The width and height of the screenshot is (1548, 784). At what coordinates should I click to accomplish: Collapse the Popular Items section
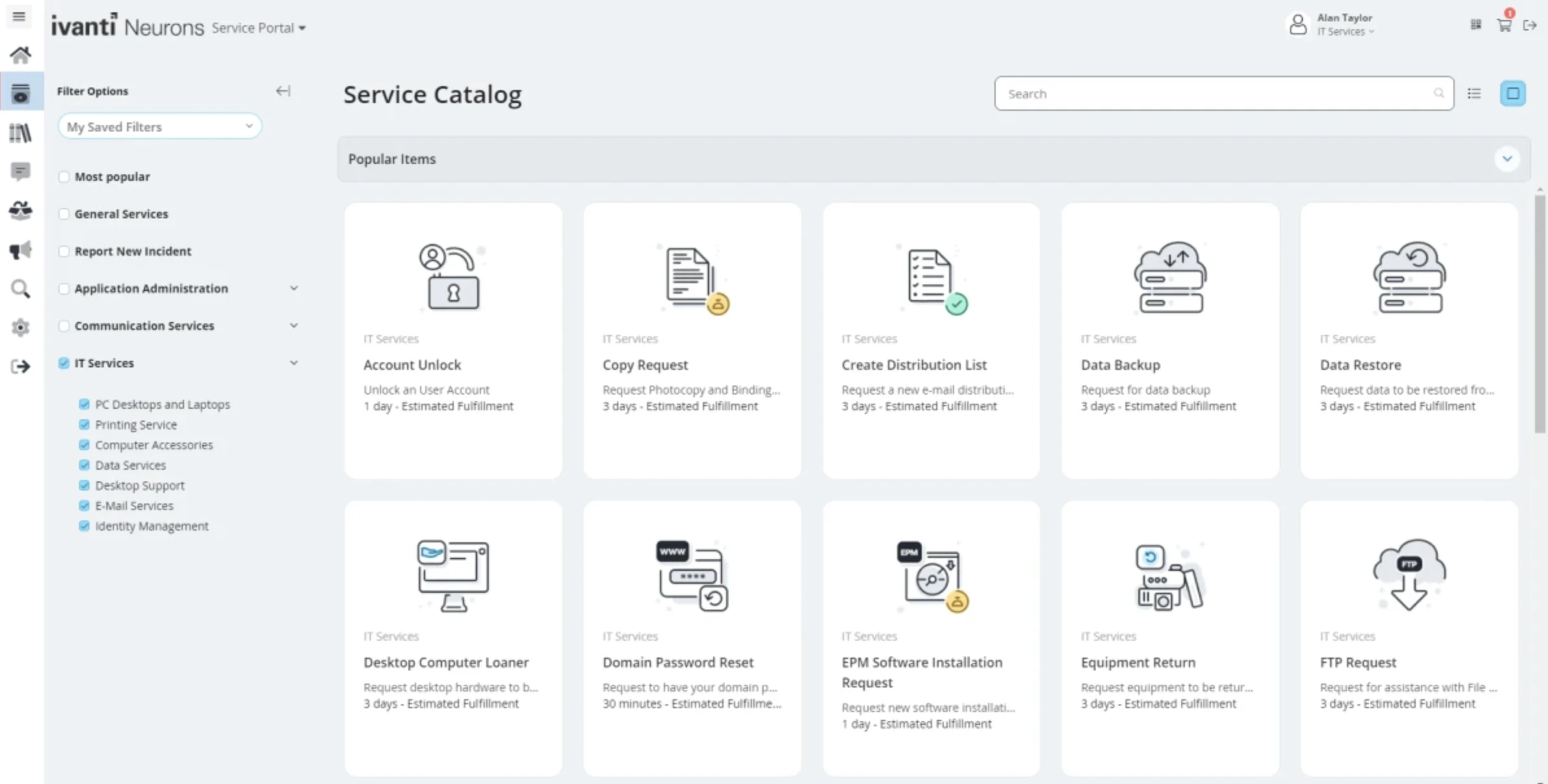point(1507,159)
